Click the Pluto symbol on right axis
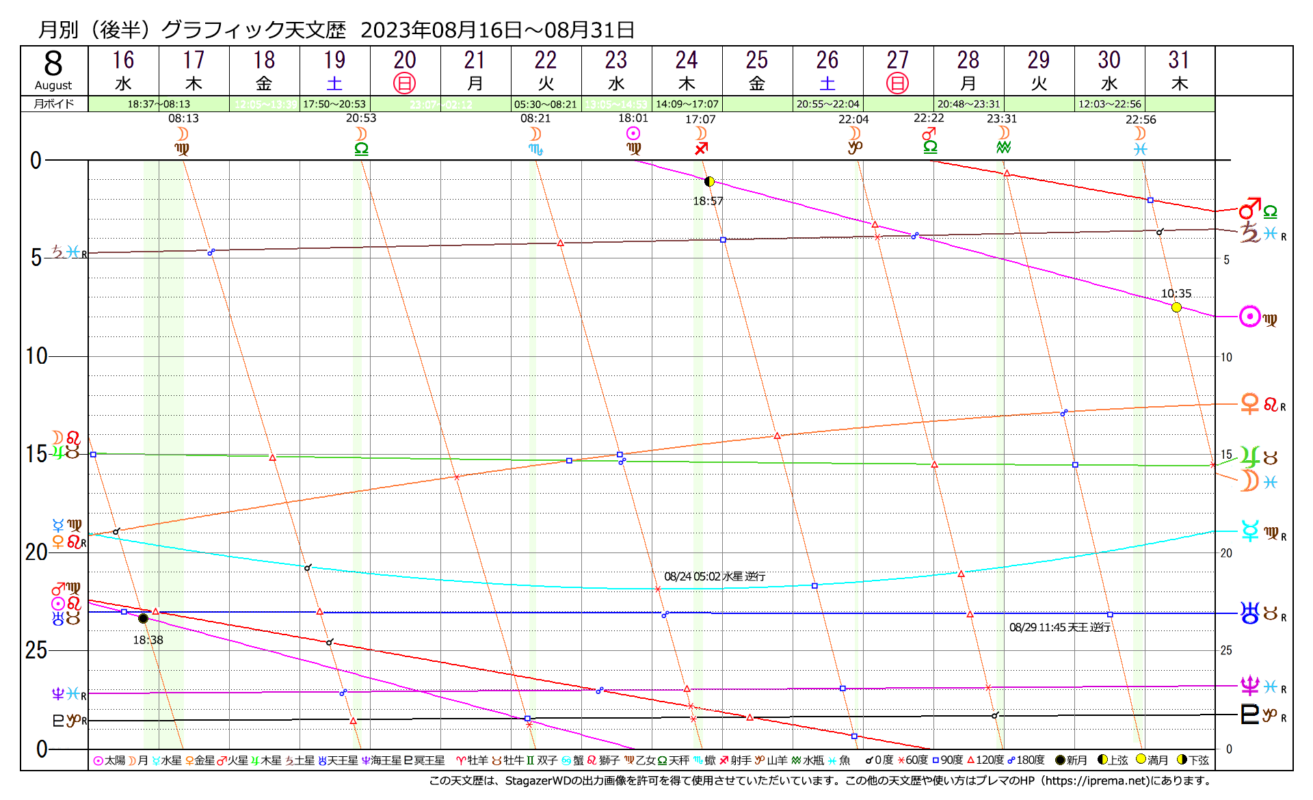The image size is (1313, 800). (x=1249, y=714)
